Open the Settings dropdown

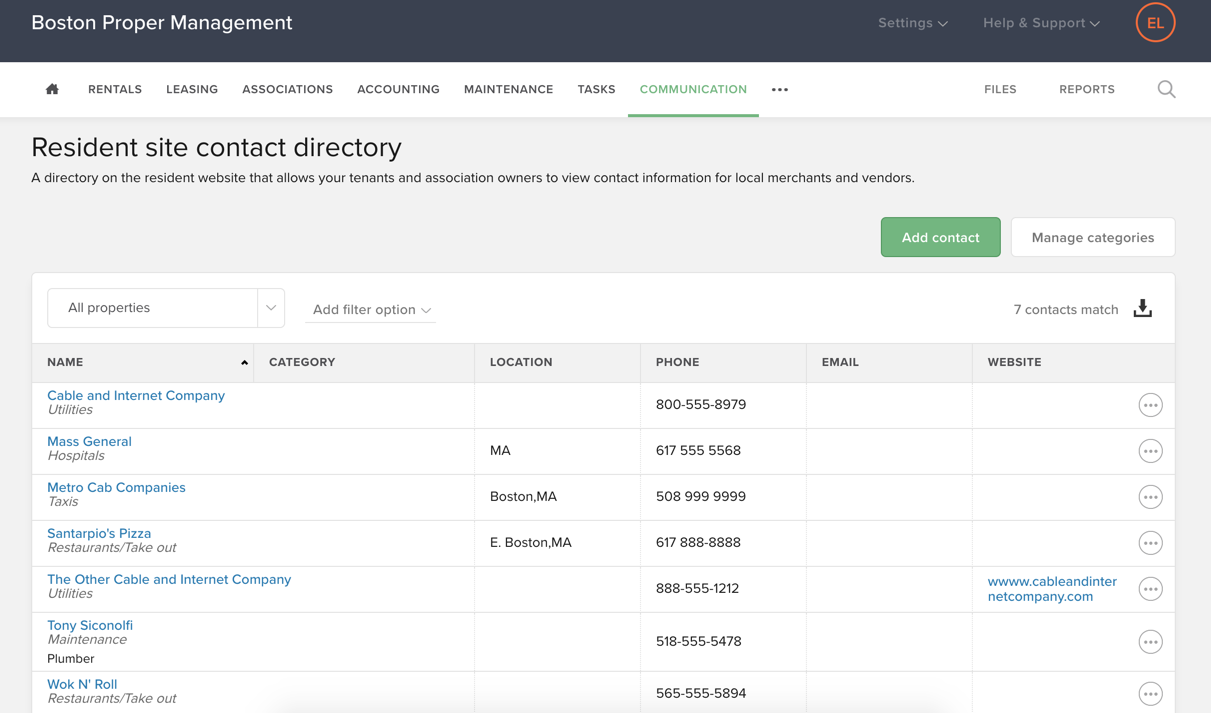click(911, 22)
